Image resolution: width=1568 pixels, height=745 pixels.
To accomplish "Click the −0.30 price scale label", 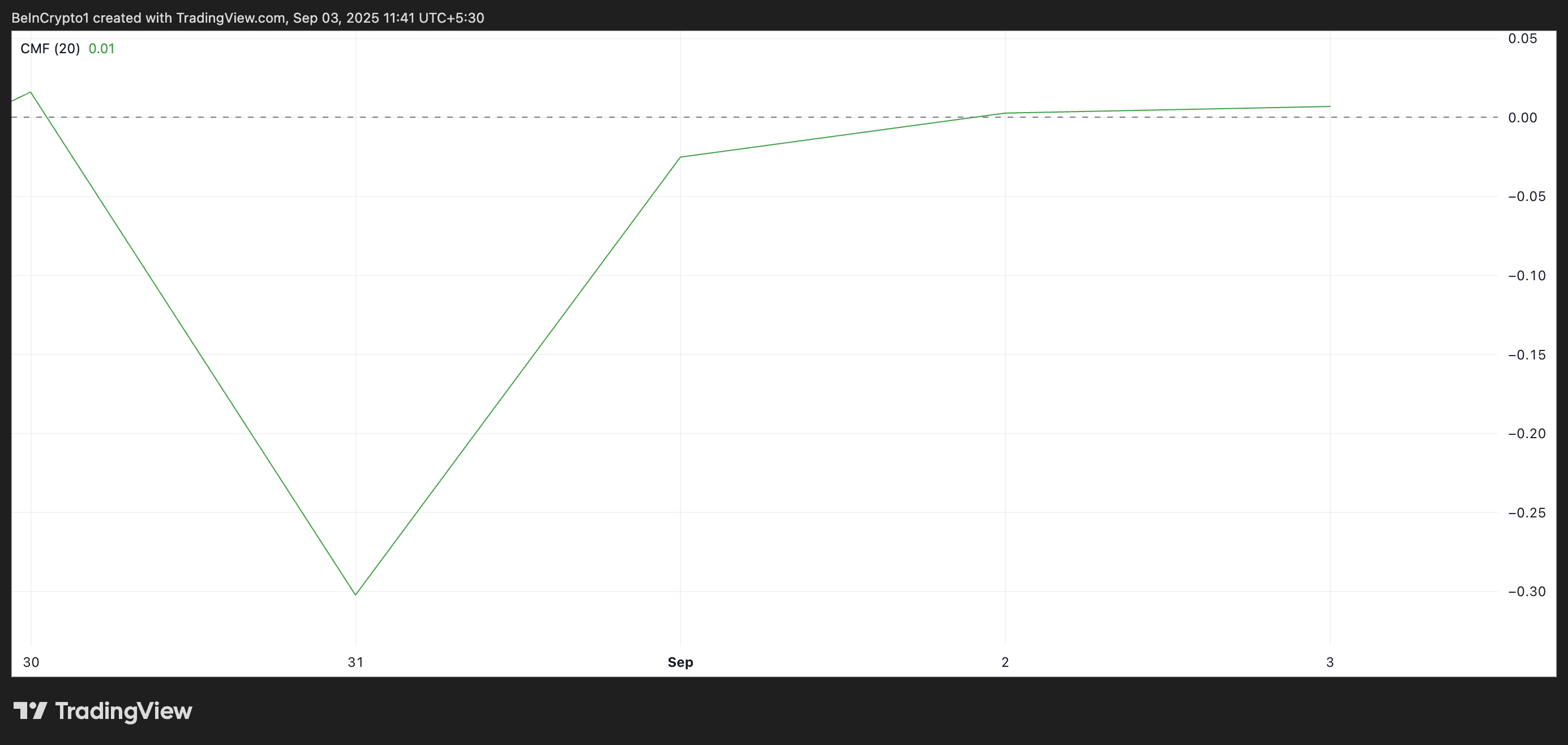I will pos(1526,592).
